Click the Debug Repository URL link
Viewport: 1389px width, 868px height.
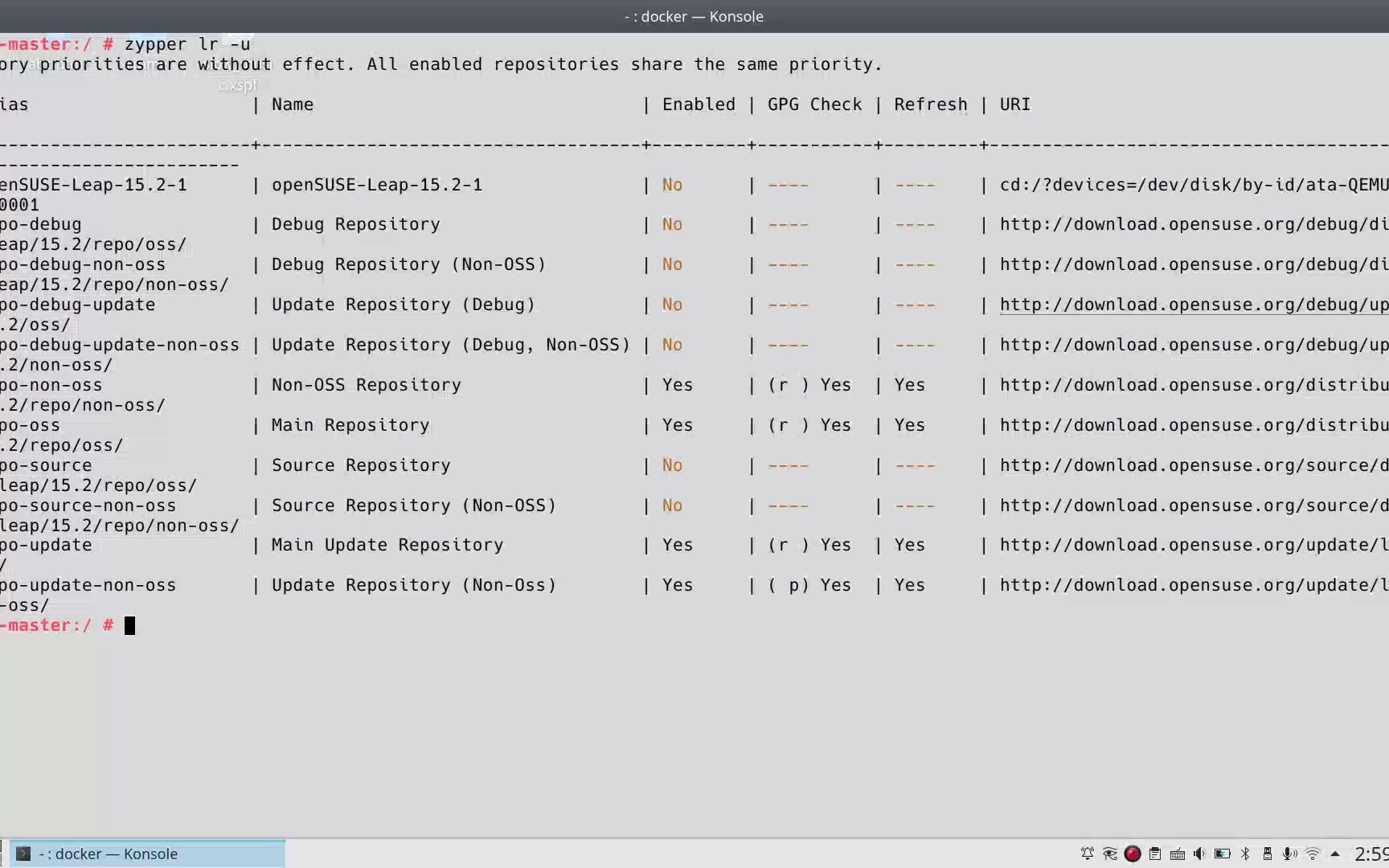pos(1194,224)
